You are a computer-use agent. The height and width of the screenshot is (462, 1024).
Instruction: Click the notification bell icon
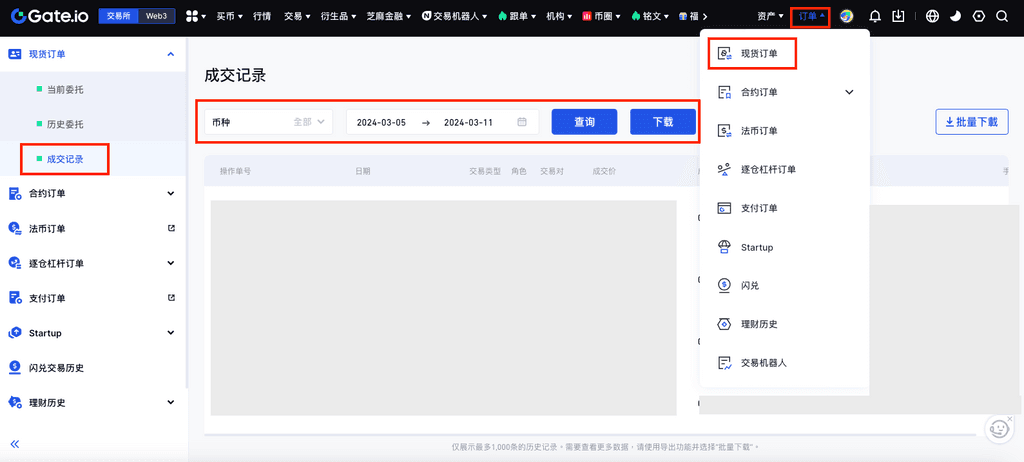coord(875,16)
